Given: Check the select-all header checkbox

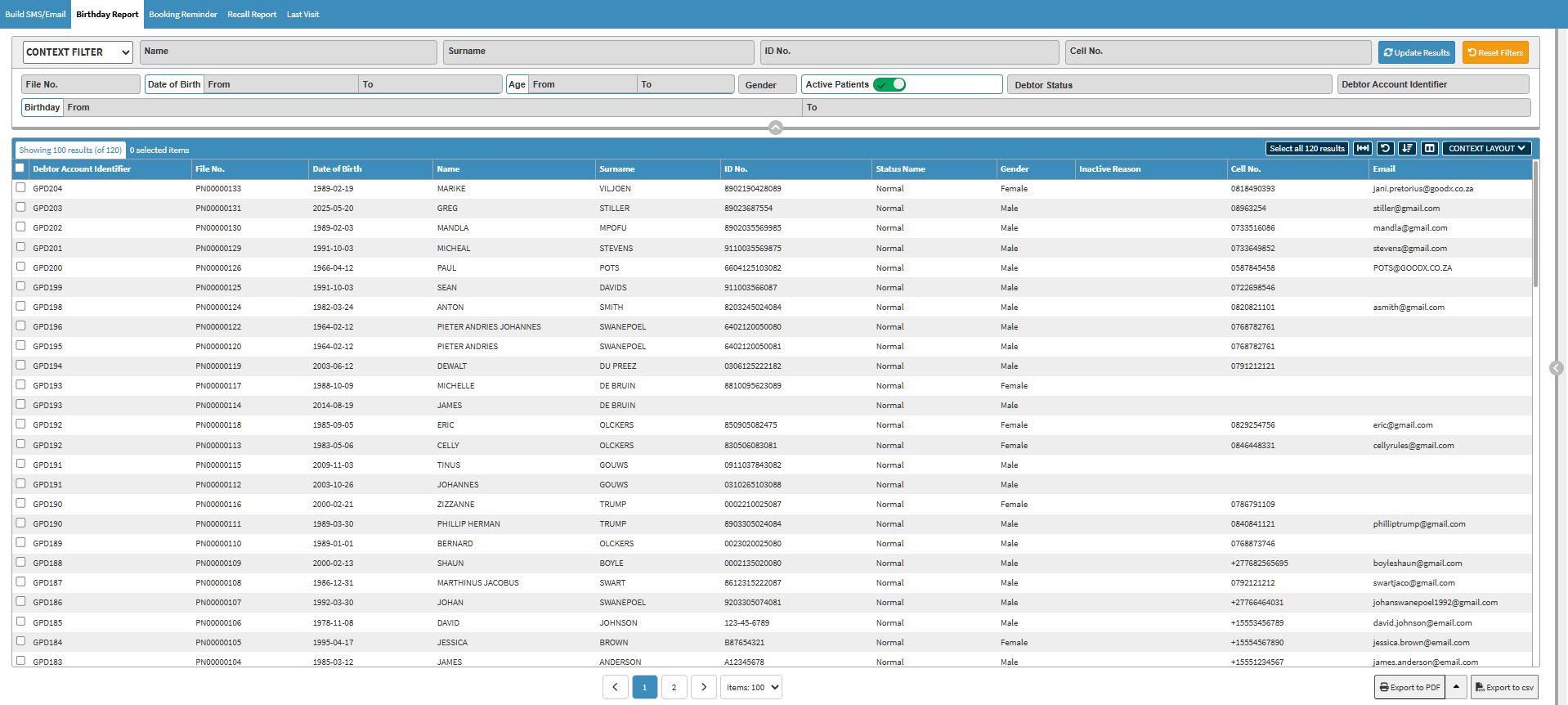Looking at the screenshot, I should coord(20,168).
